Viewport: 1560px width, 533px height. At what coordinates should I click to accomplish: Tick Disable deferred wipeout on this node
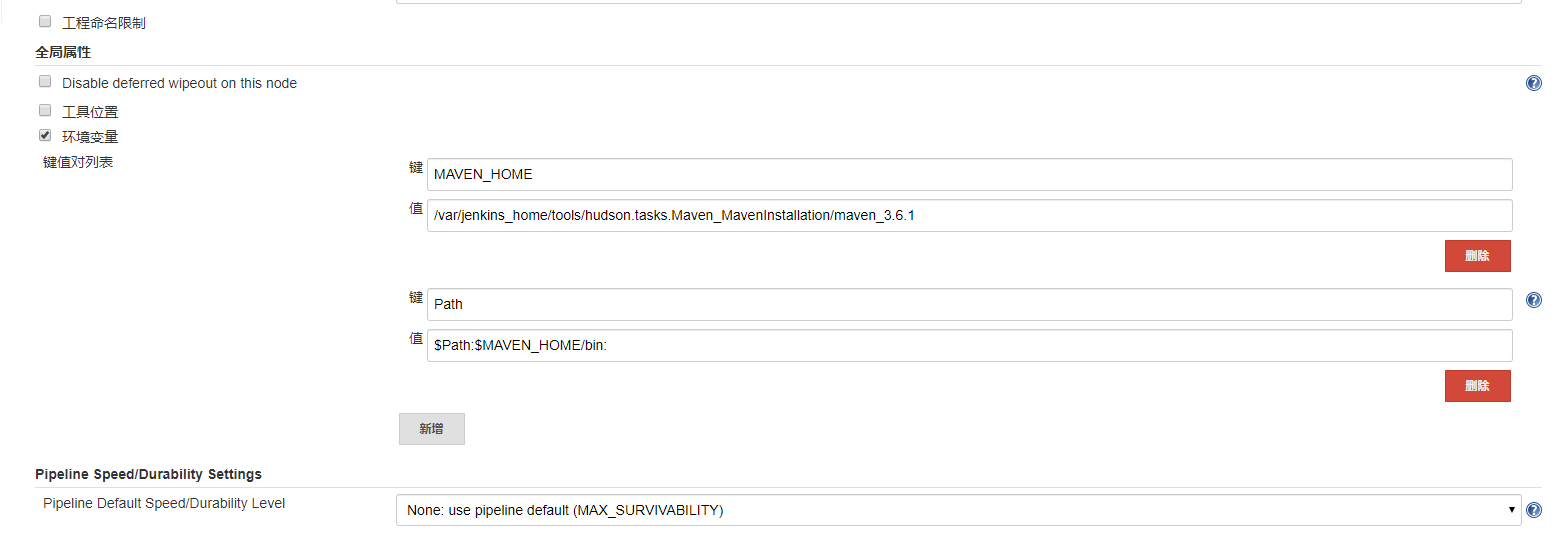(45, 82)
